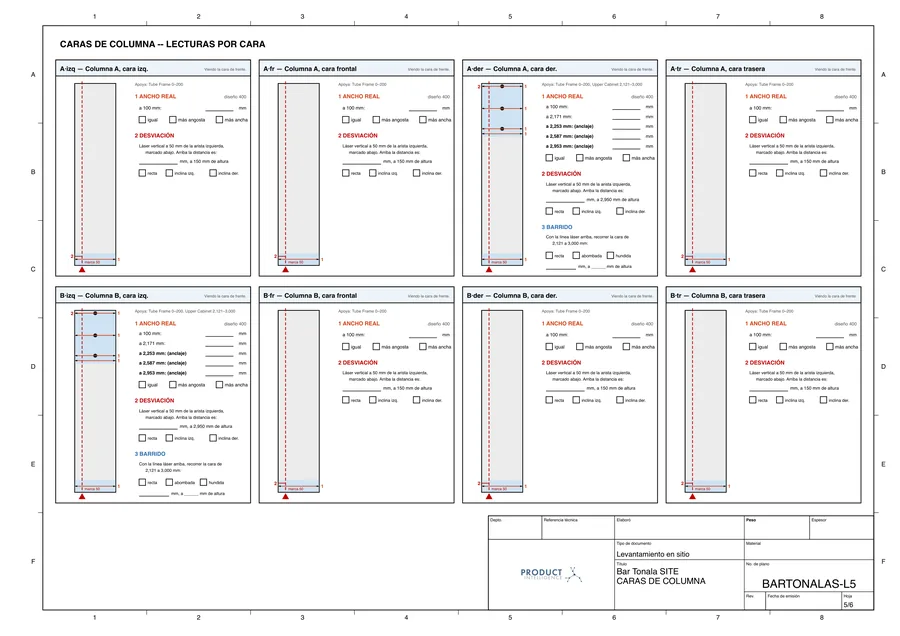Screen dimensions: 900x636
Task: Click the "a 100 mm" blank in B-der panel
Action: click(626, 336)
